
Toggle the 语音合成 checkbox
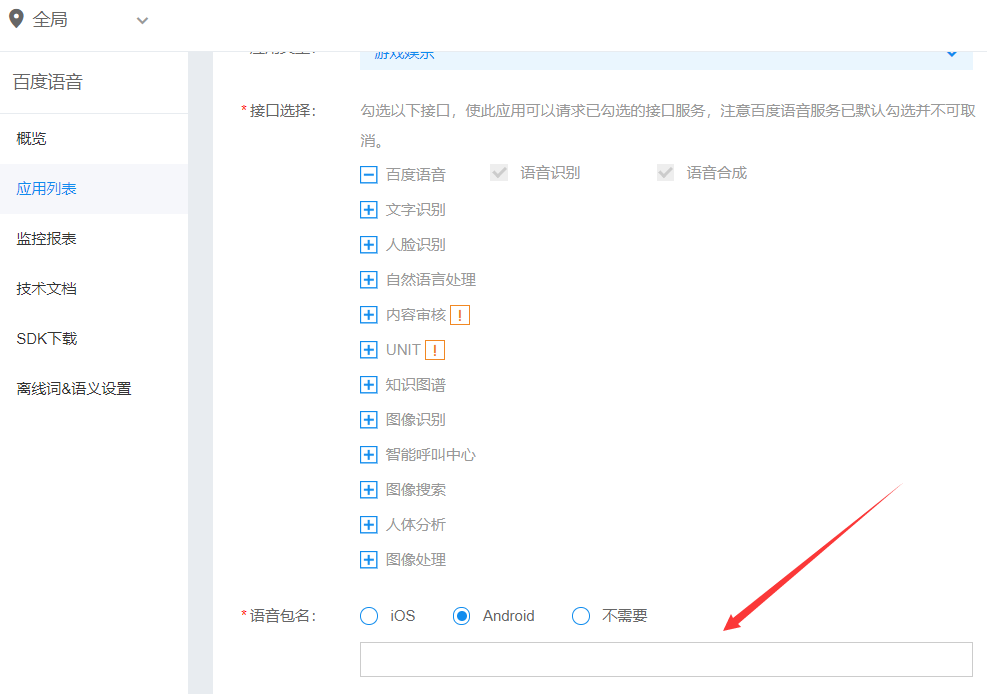pos(665,172)
